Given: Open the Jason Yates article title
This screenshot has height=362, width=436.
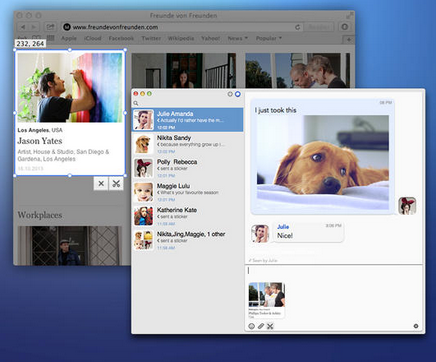Looking at the screenshot, I should [40, 141].
